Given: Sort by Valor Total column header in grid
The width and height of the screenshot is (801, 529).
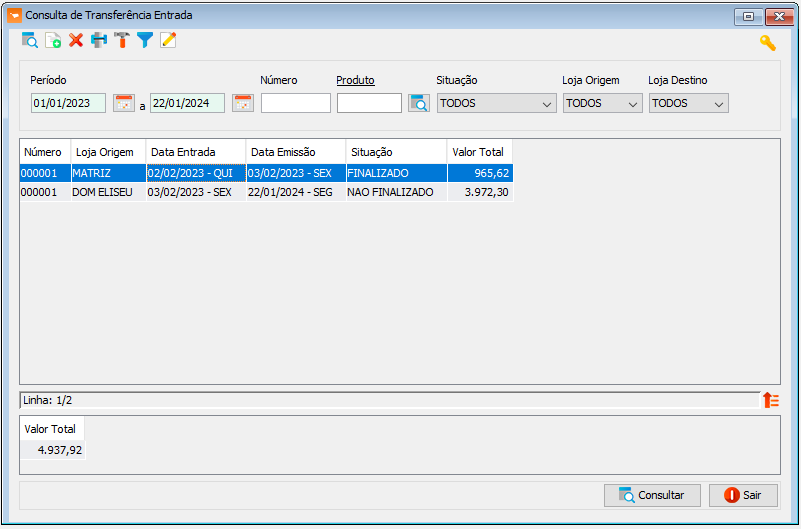Looking at the screenshot, I should coord(480,152).
